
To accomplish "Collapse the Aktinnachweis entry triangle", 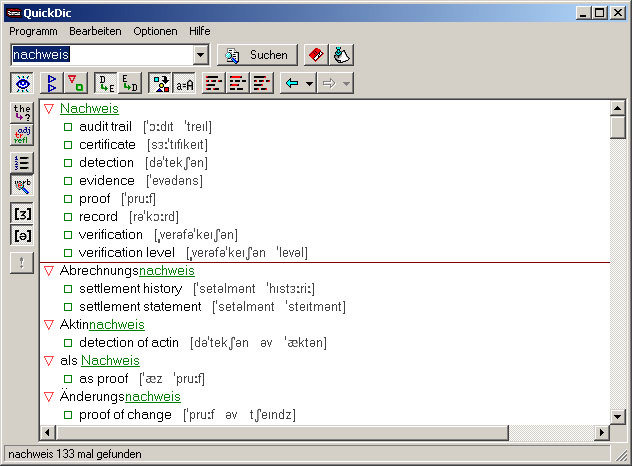I will [x=49, y=325].
